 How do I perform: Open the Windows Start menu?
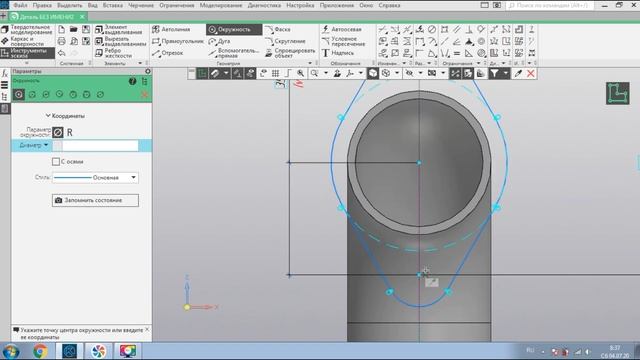(11, 351)
